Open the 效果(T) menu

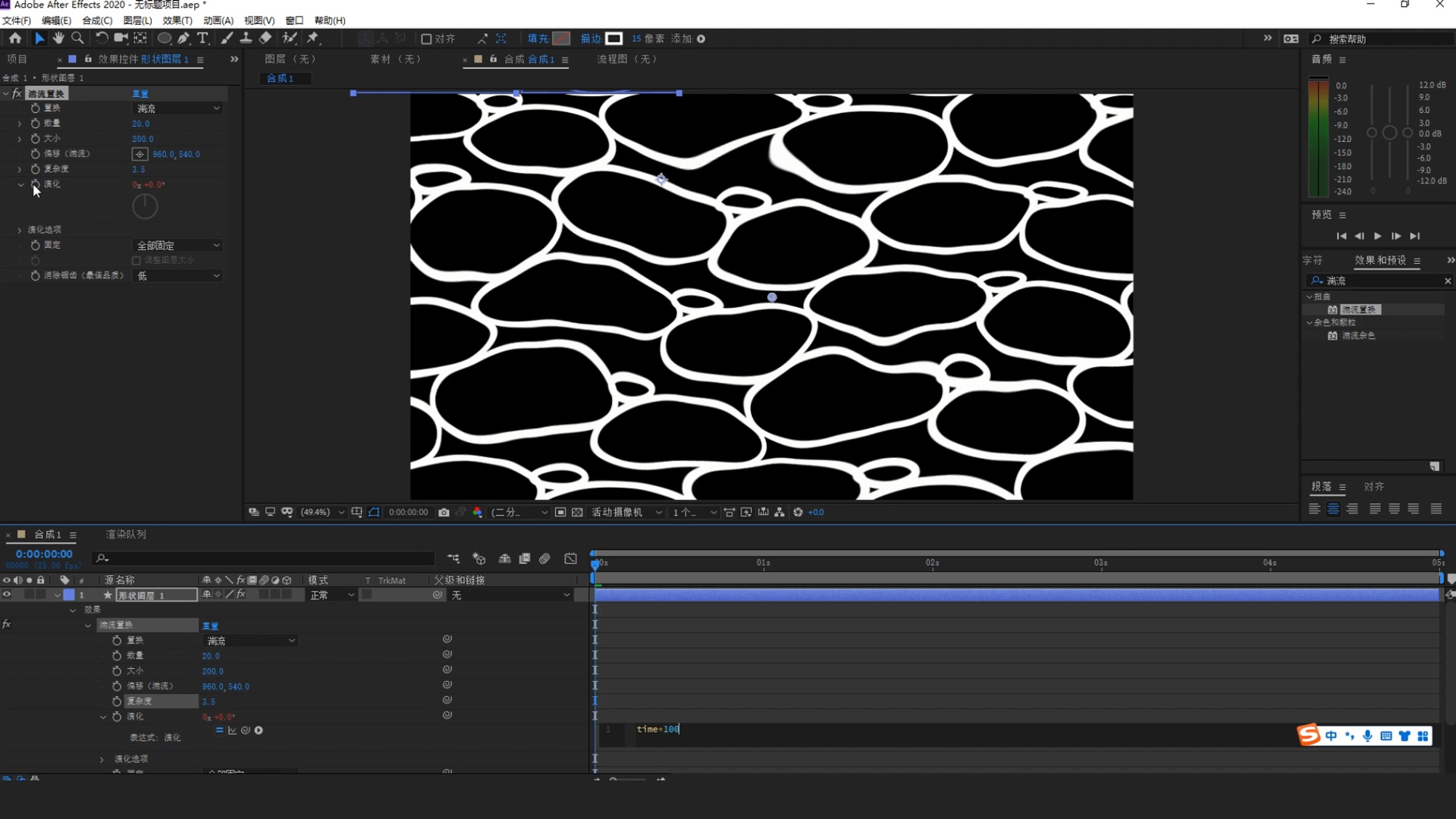point(177,20)
